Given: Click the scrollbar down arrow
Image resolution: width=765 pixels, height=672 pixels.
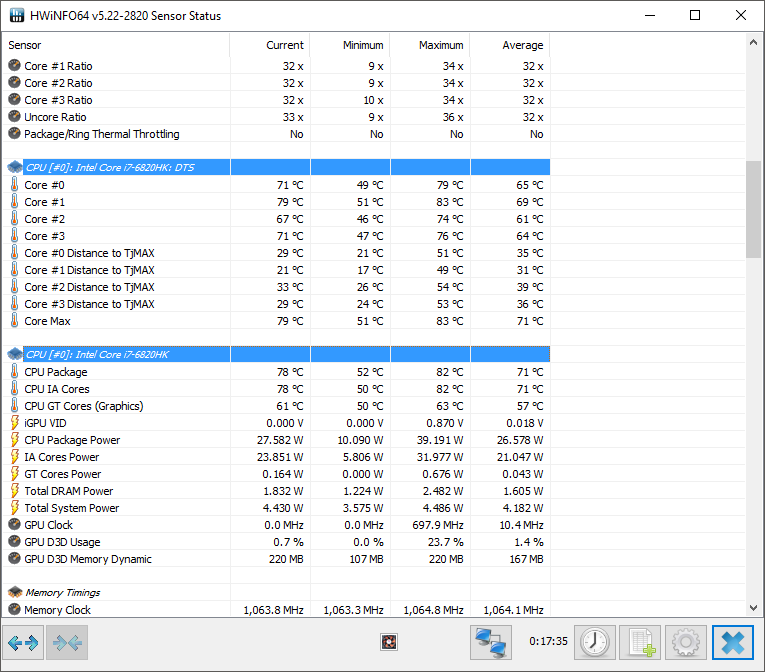Looking at the screenshot, I should coord(753,608).
